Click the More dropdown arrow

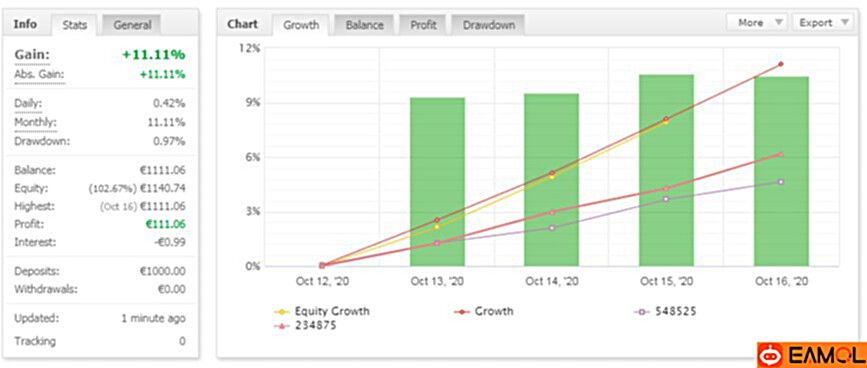778,23
